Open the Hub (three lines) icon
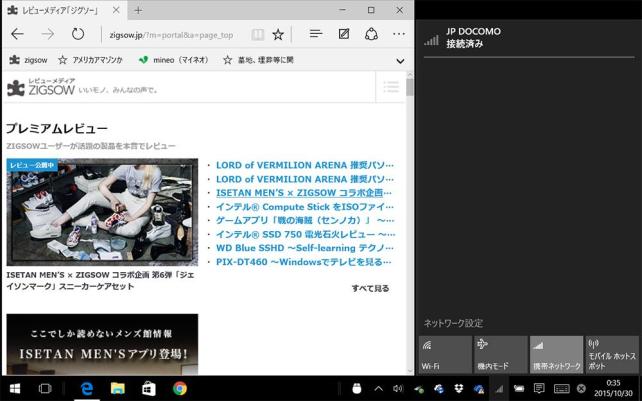 (316, 34)
